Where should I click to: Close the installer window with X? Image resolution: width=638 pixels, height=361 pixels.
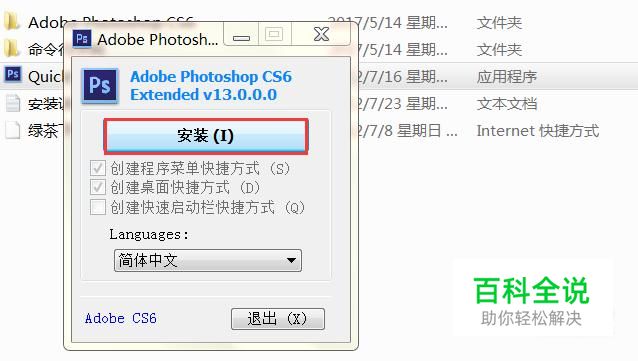coord(321,34)
